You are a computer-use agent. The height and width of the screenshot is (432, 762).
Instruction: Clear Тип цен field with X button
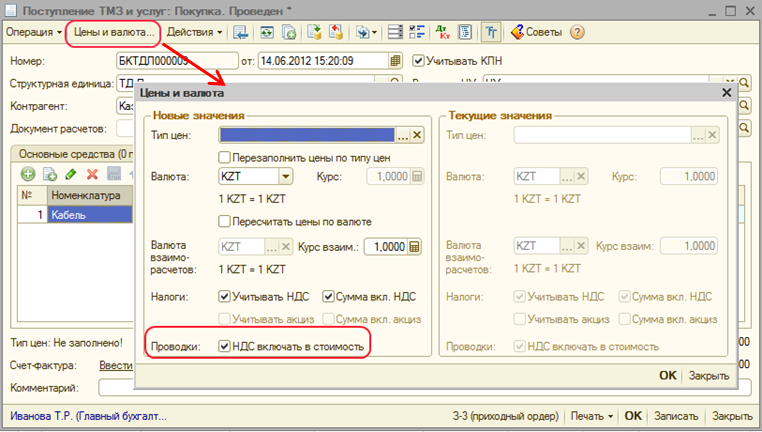(418, 135)
